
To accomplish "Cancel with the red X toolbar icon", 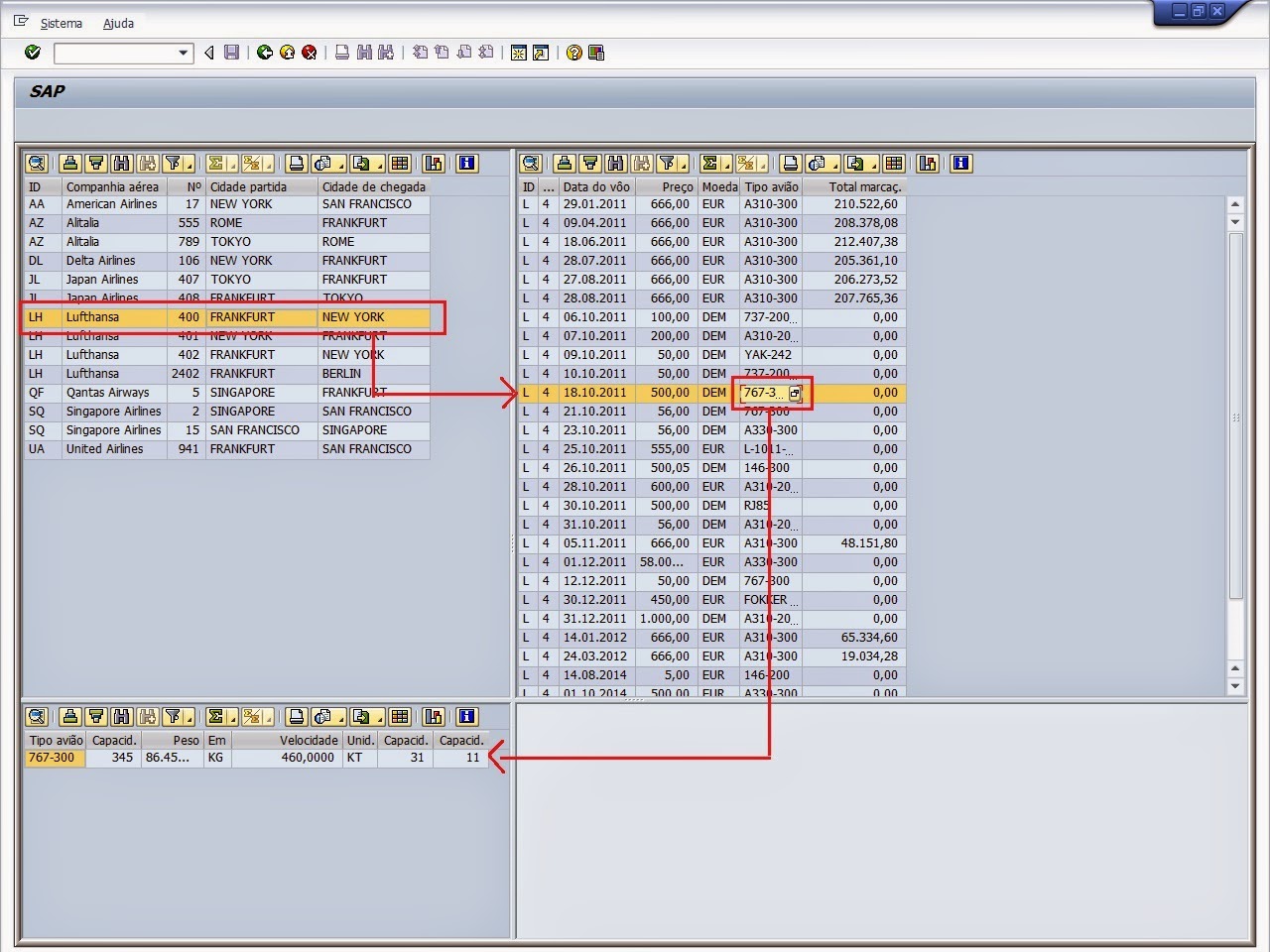I will click(310, 53).
